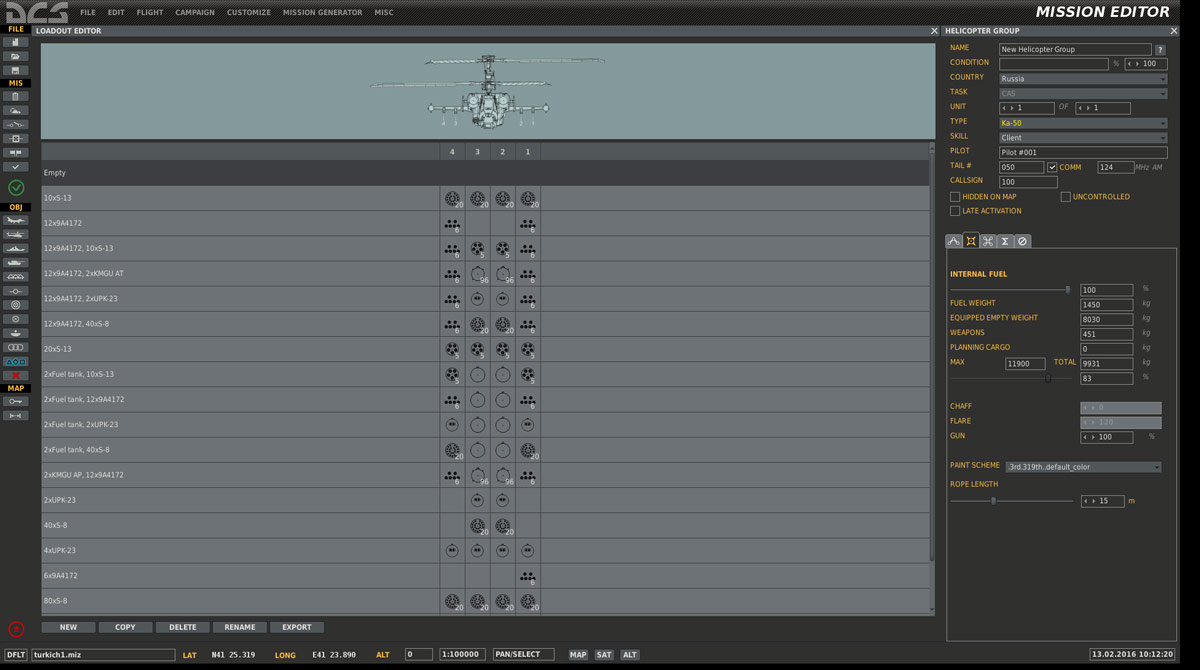
Task: Open the Paint Scheme dropdown
Action: coord(1083,467)
